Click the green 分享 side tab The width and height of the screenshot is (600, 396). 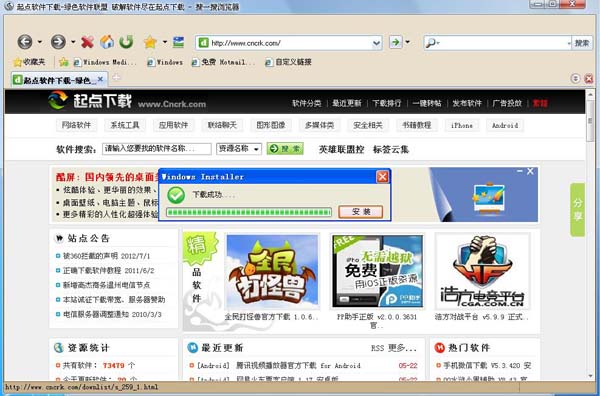[x=577, y=210]
